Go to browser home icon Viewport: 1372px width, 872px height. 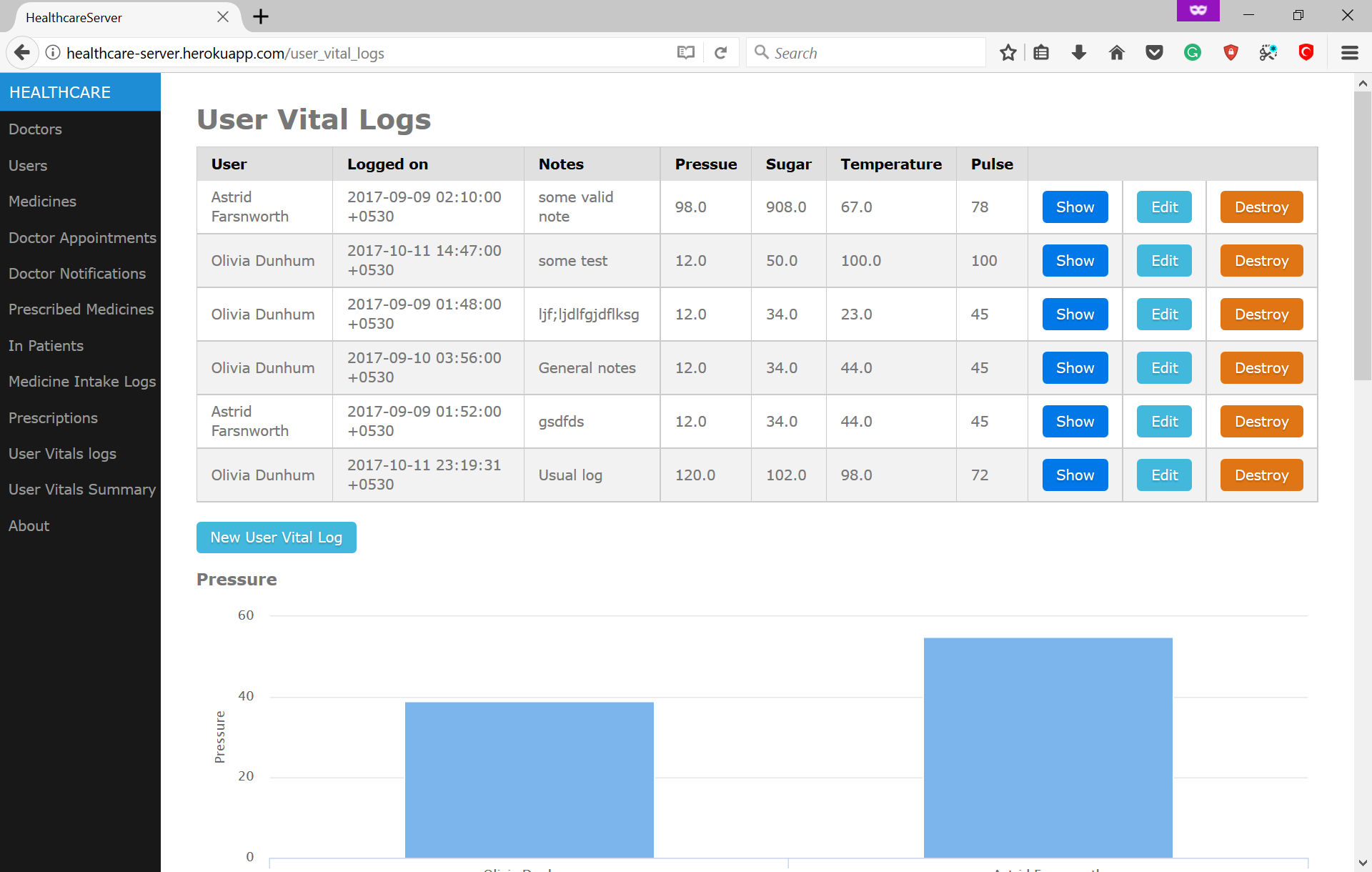pyautogui.click(x=1117, y=52)
